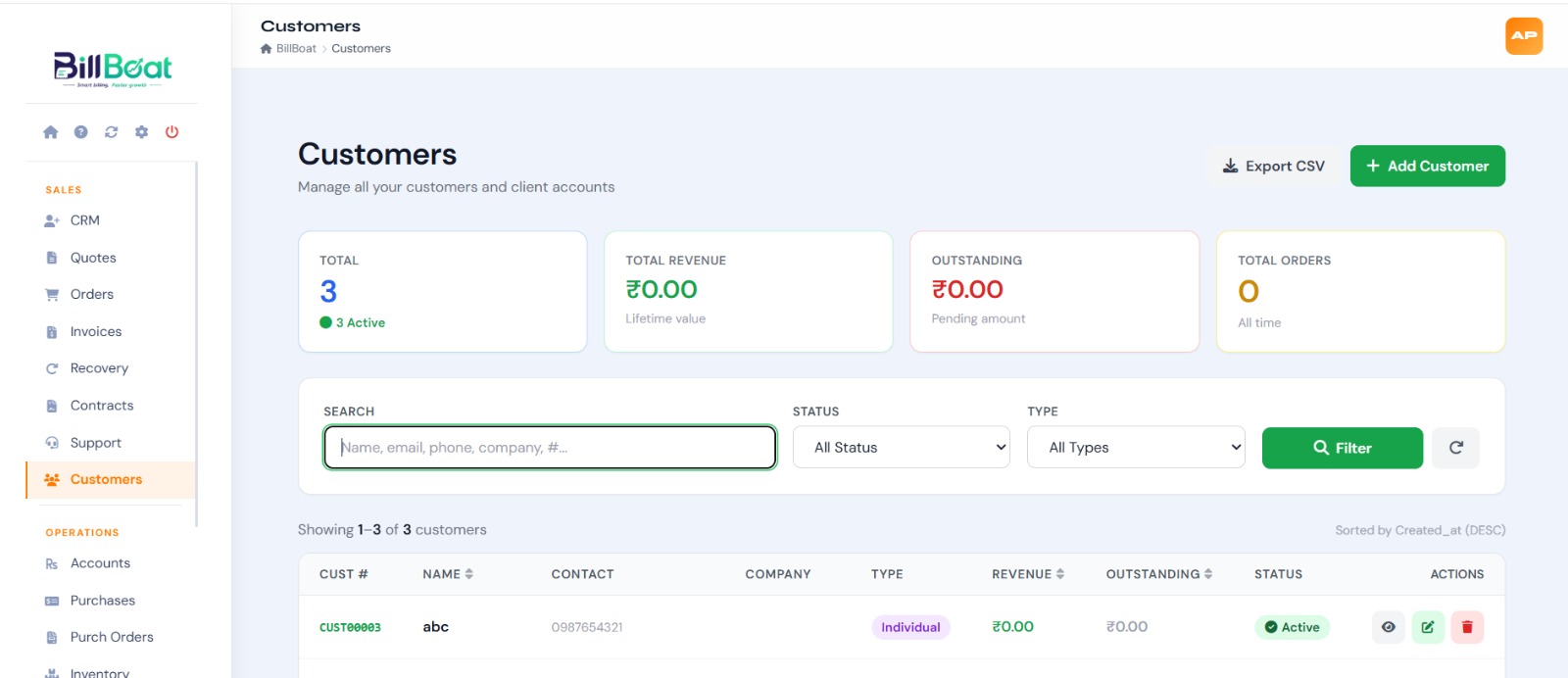The width and height of the screenshot is (1568, 678).
Task: View customer abc using the eye icon
Action: [x=1389, y=627]
